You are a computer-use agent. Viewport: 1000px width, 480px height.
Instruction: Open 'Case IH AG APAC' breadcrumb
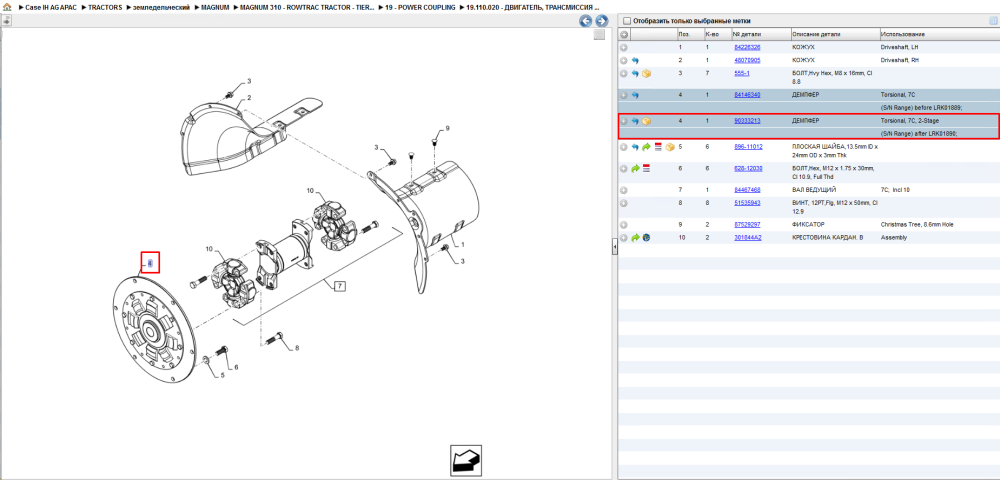coord(50,8)
